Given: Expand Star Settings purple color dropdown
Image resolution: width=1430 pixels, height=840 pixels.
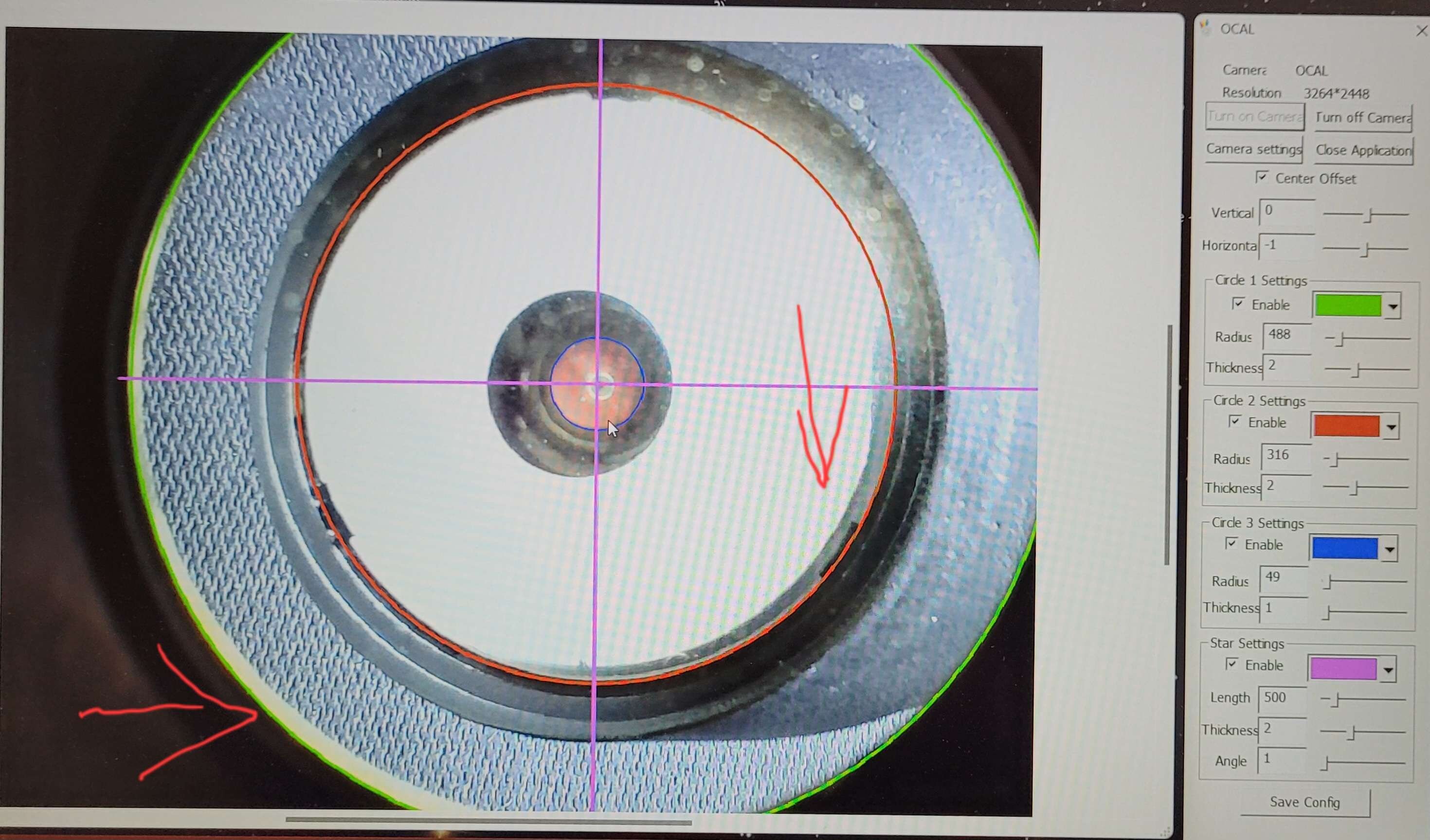Looking at the screenshot, I should click(1388, 670).
